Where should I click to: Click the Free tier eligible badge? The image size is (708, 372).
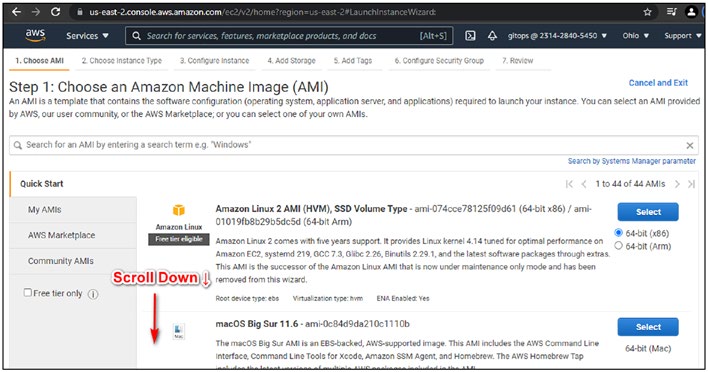click(x=179, y=239)
